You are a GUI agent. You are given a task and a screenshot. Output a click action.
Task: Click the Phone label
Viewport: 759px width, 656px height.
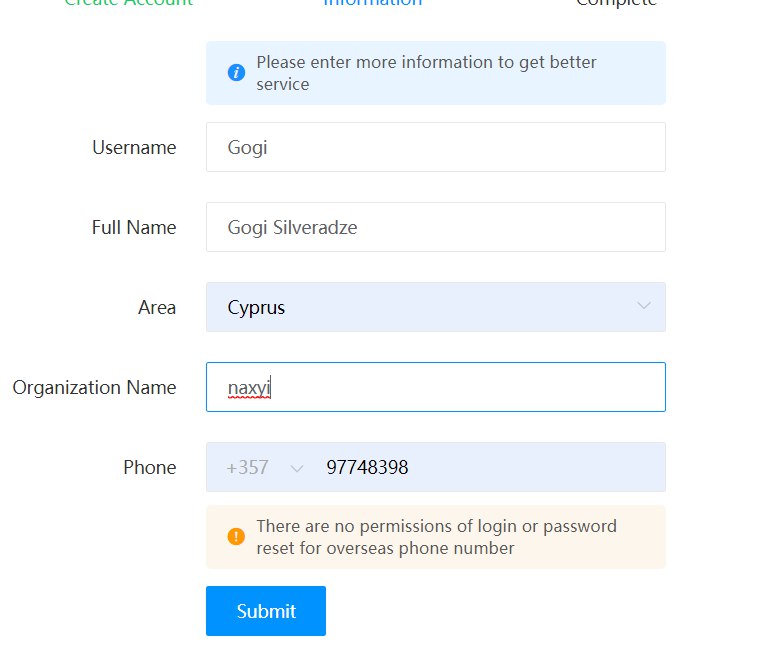pos(150,467)
